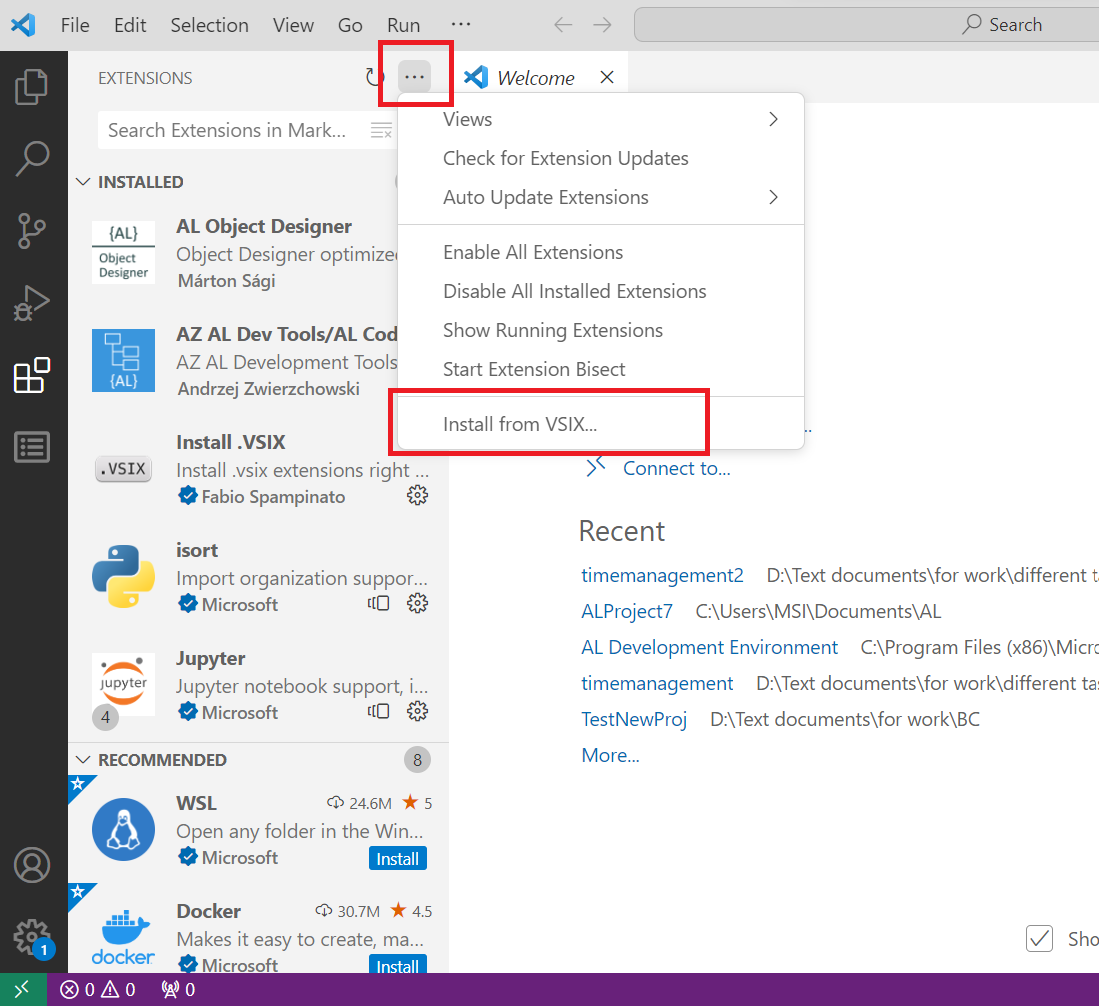
Task: Open Run and Debug view
Action: pos(32,303)
